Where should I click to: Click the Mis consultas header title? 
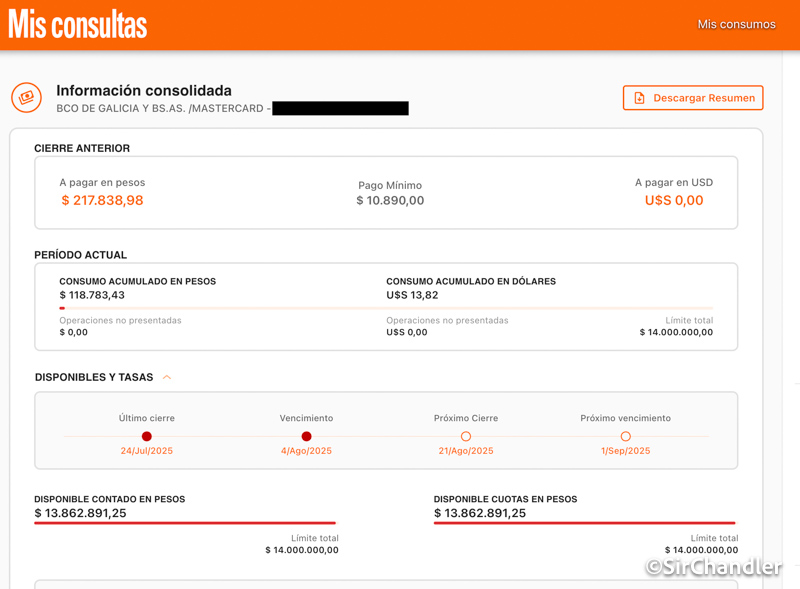point(78,25)
